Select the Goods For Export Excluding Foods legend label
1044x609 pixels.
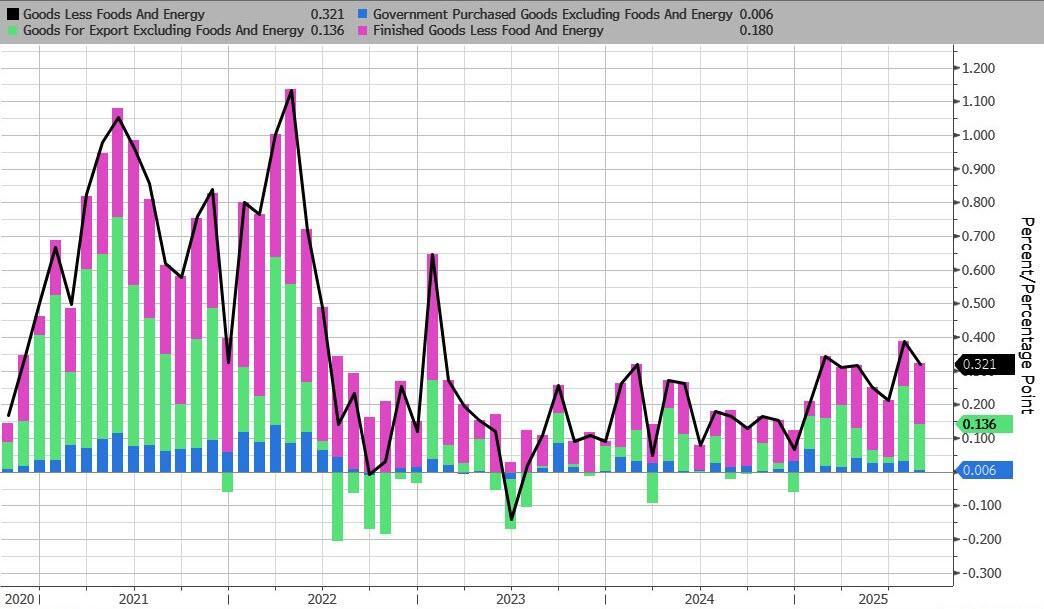[x=163, y=31]
